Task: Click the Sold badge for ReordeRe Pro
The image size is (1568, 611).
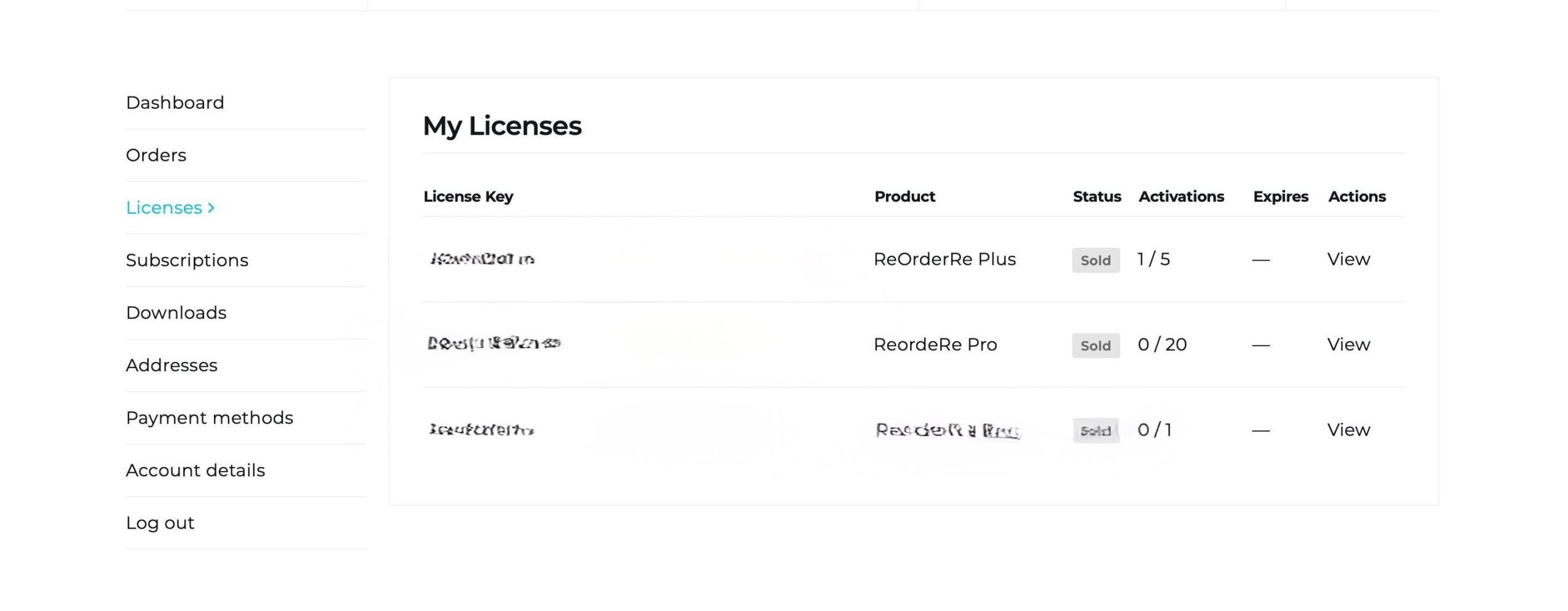Action: pos(1095,346)
